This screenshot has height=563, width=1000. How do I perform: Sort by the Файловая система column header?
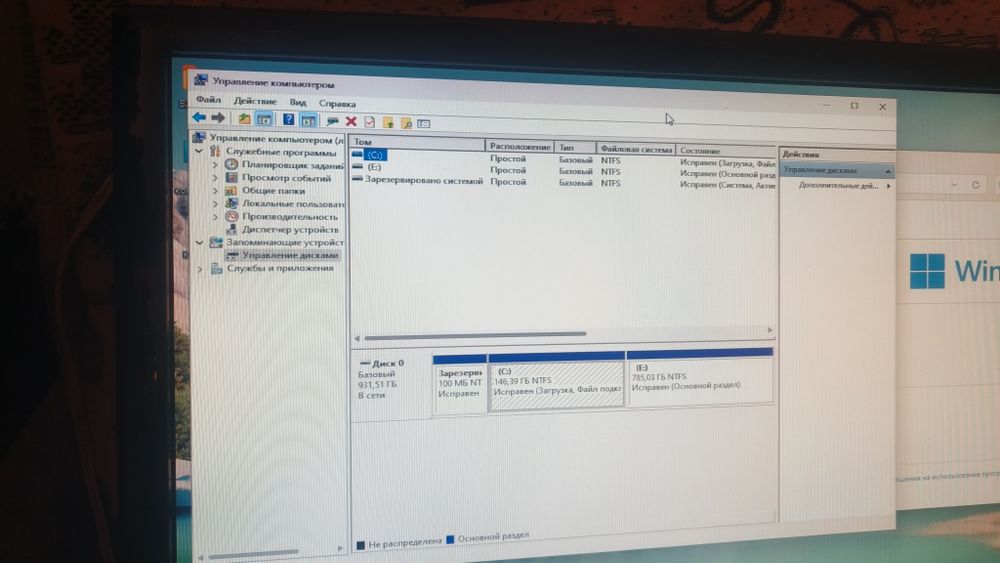point(636,149)
